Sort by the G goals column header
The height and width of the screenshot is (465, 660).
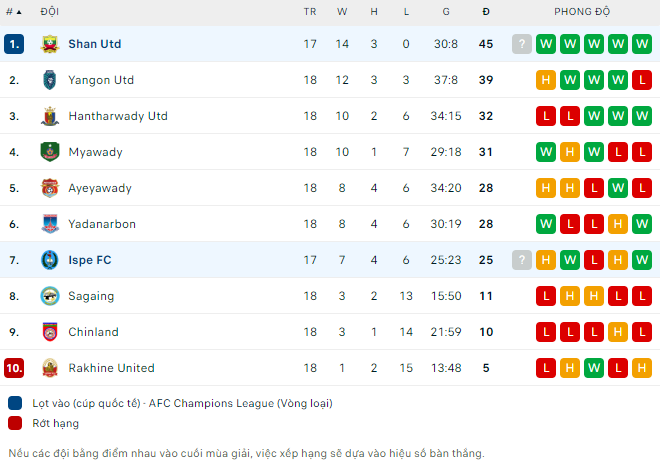(446, 12)
